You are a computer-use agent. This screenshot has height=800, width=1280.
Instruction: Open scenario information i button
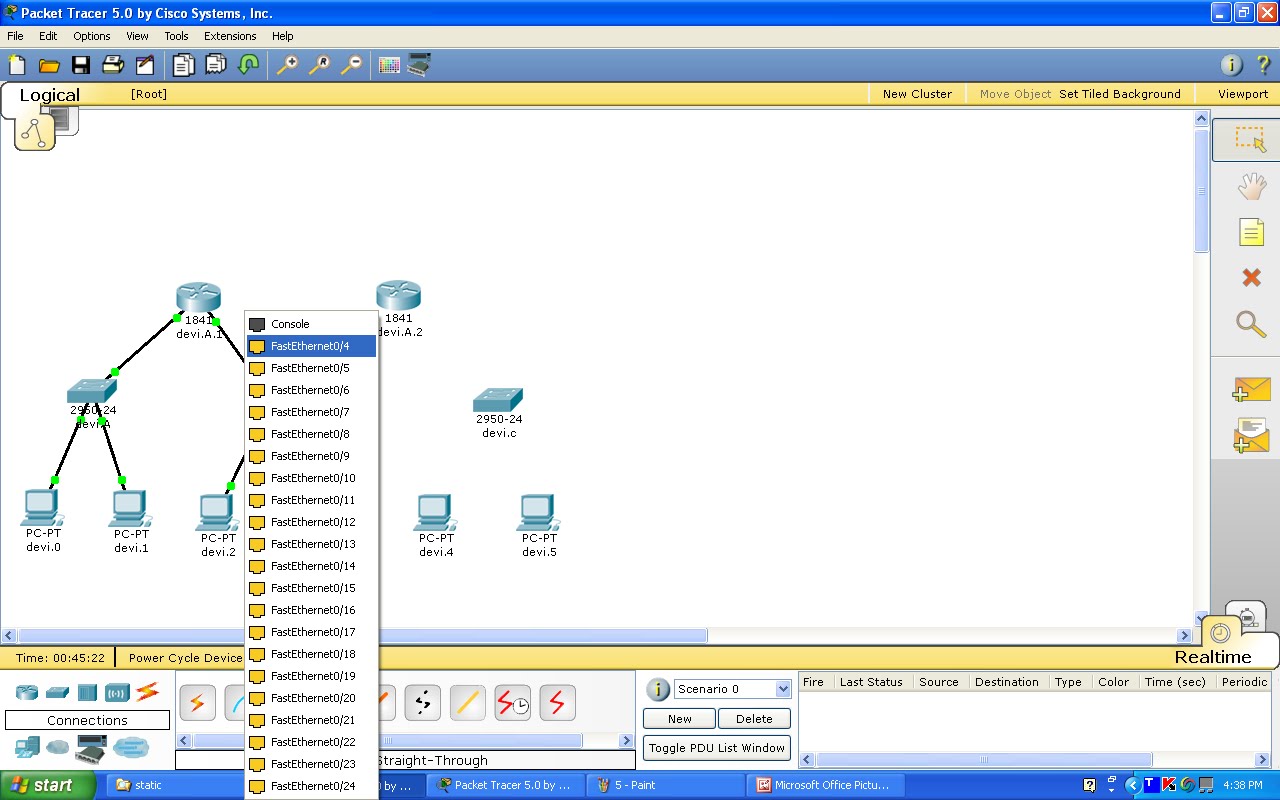[658, 689]
